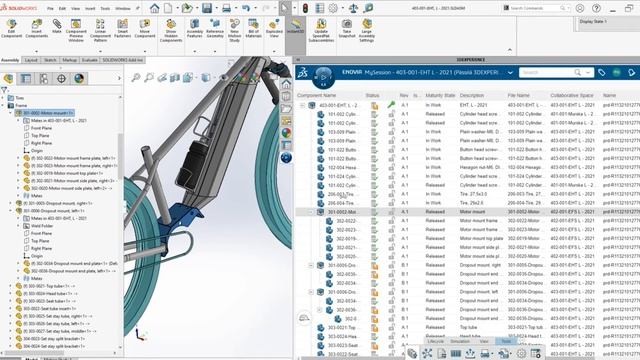Select the Move Component tool
The height and width of the screenshot is (360, 640).
click(144, 29)
